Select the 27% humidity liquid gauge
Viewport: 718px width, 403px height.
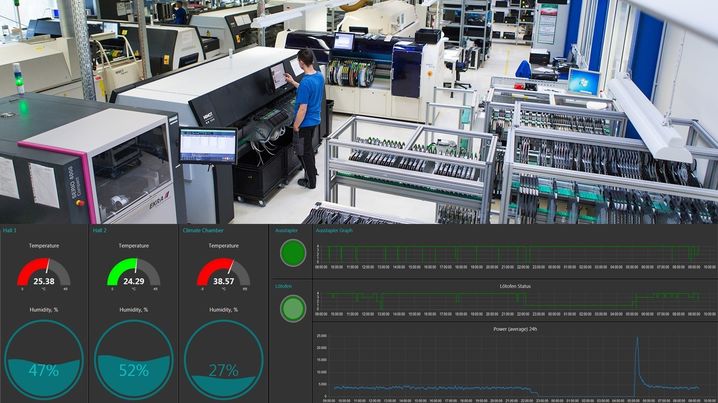click(x=223, y=359)
